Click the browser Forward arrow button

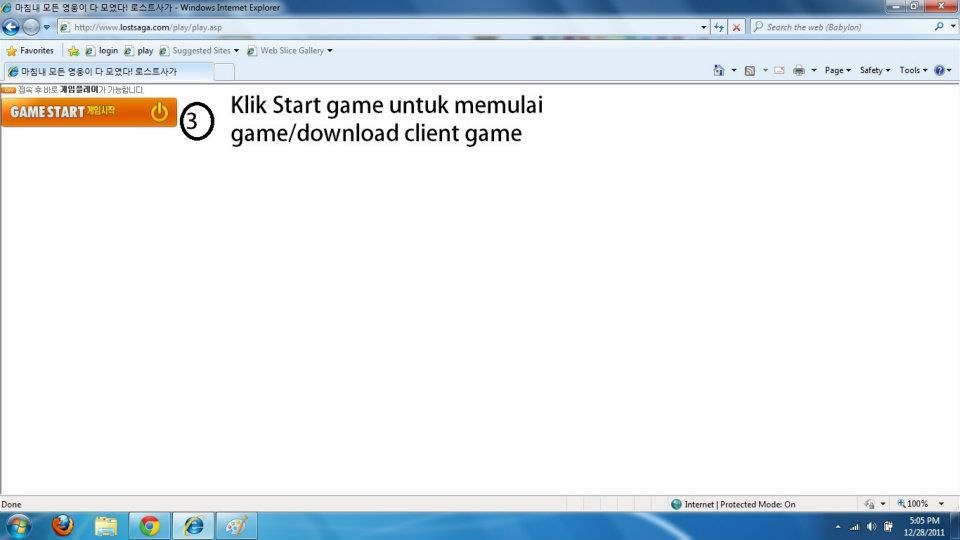point(31,27)
